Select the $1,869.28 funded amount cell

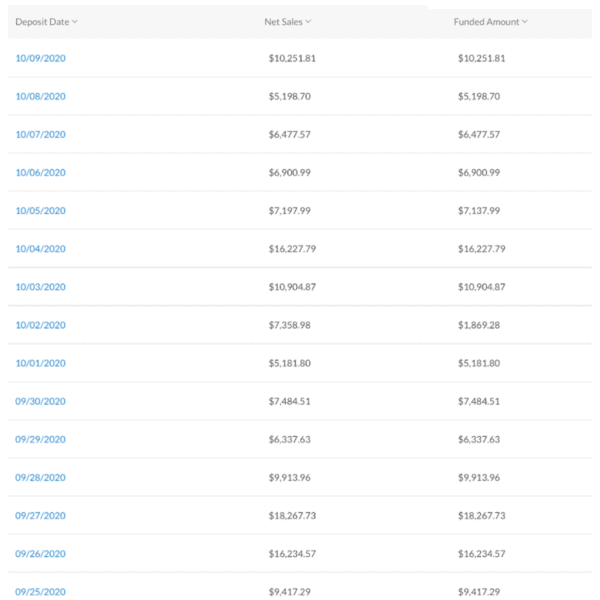(479, 325)
